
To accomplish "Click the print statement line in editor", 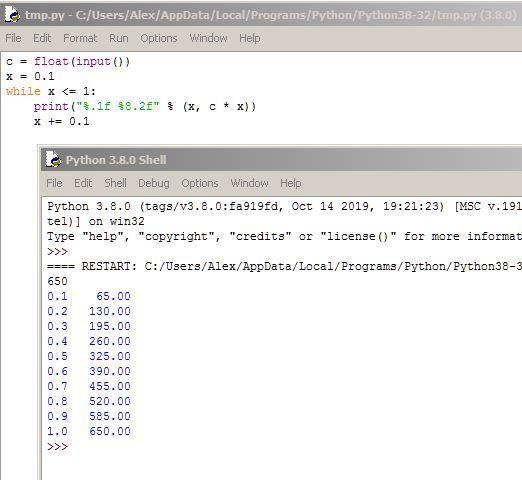I will 145,106.
